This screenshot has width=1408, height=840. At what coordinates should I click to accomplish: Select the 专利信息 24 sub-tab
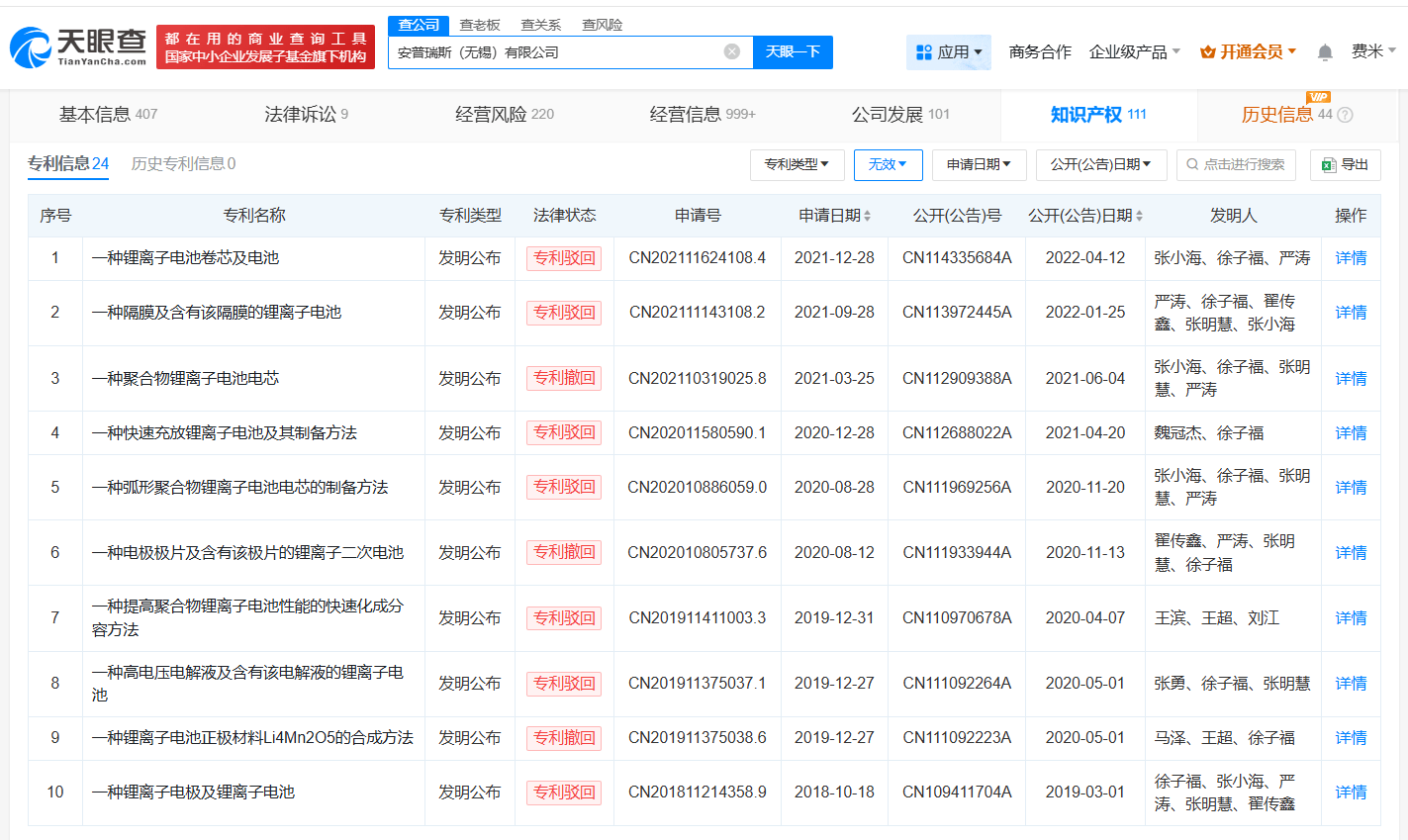(68, 164)
